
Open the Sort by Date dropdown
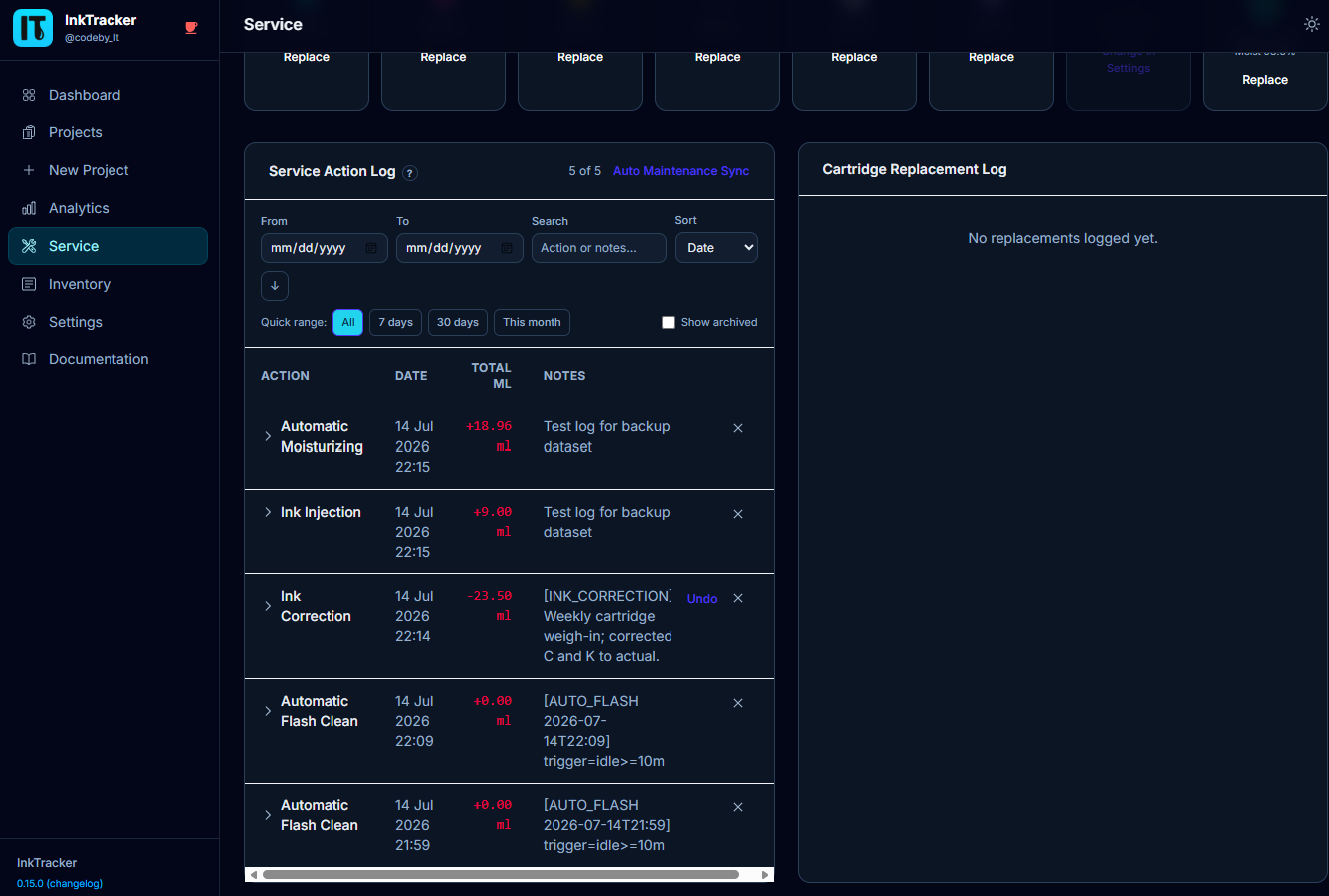pyautogui.click(x=716, y=248)
